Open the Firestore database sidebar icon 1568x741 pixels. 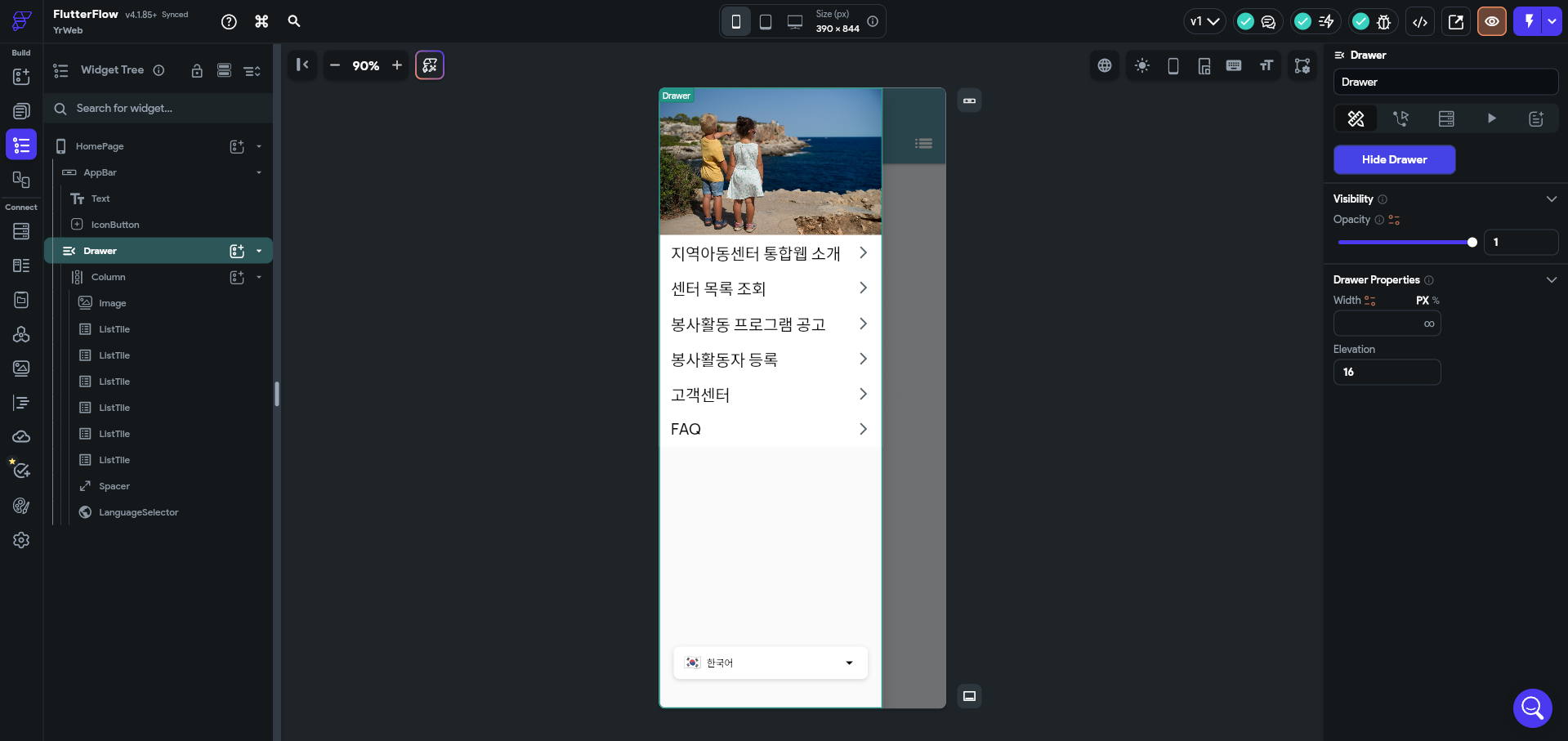coord(21,231)
